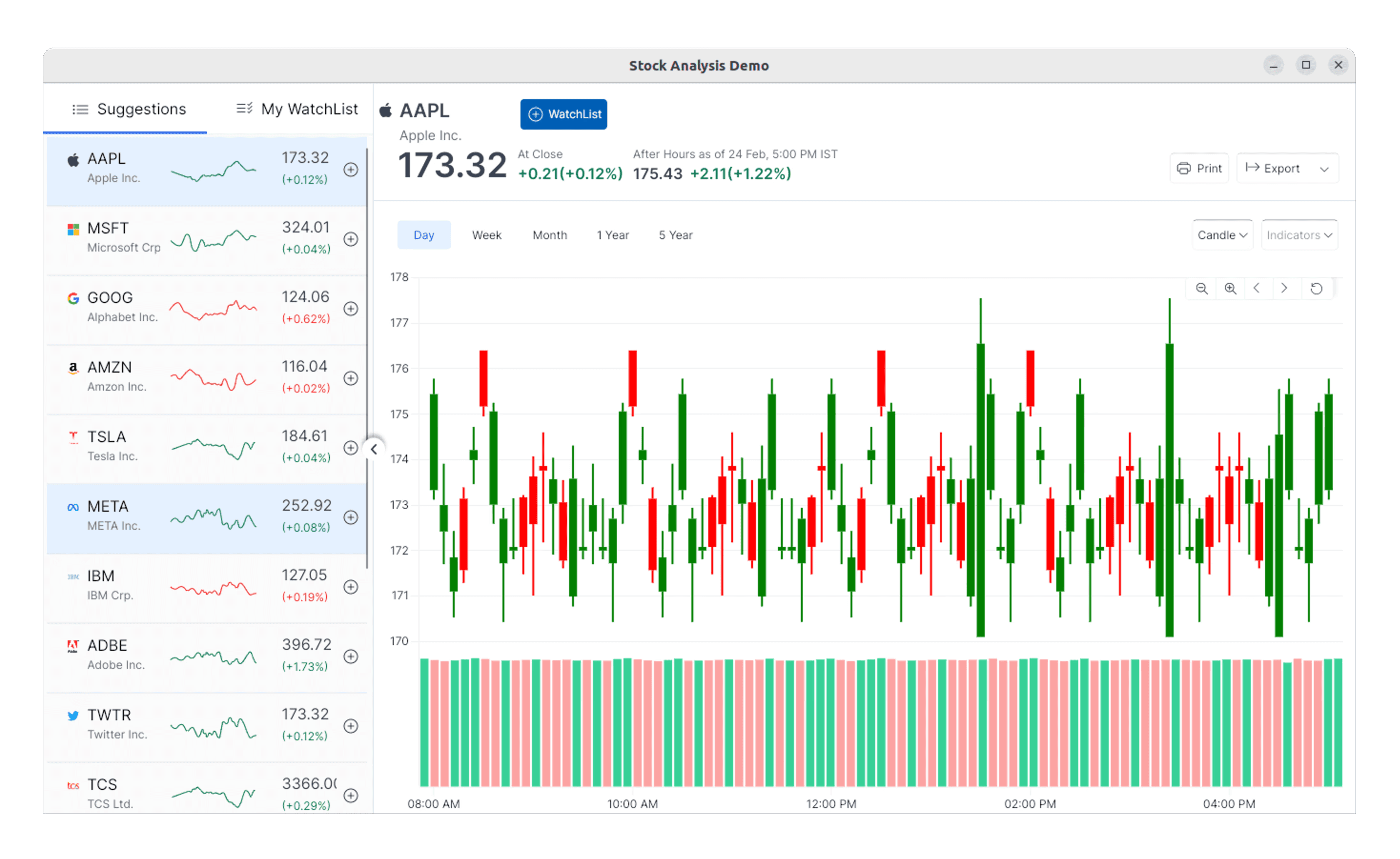Switch to Suggestions tab
The height and width of the screenshot is (859, 1400).
129,109
